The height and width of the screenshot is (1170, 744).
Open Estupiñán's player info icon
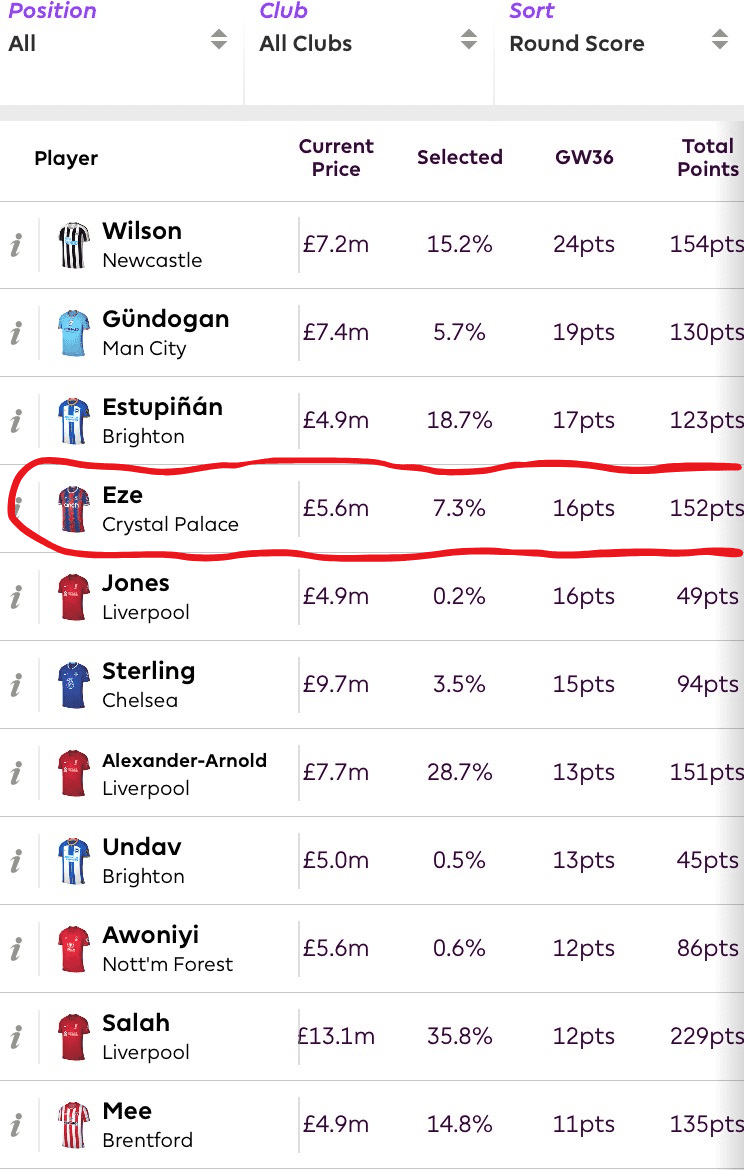pyautogui.click(x=16, y=421)
